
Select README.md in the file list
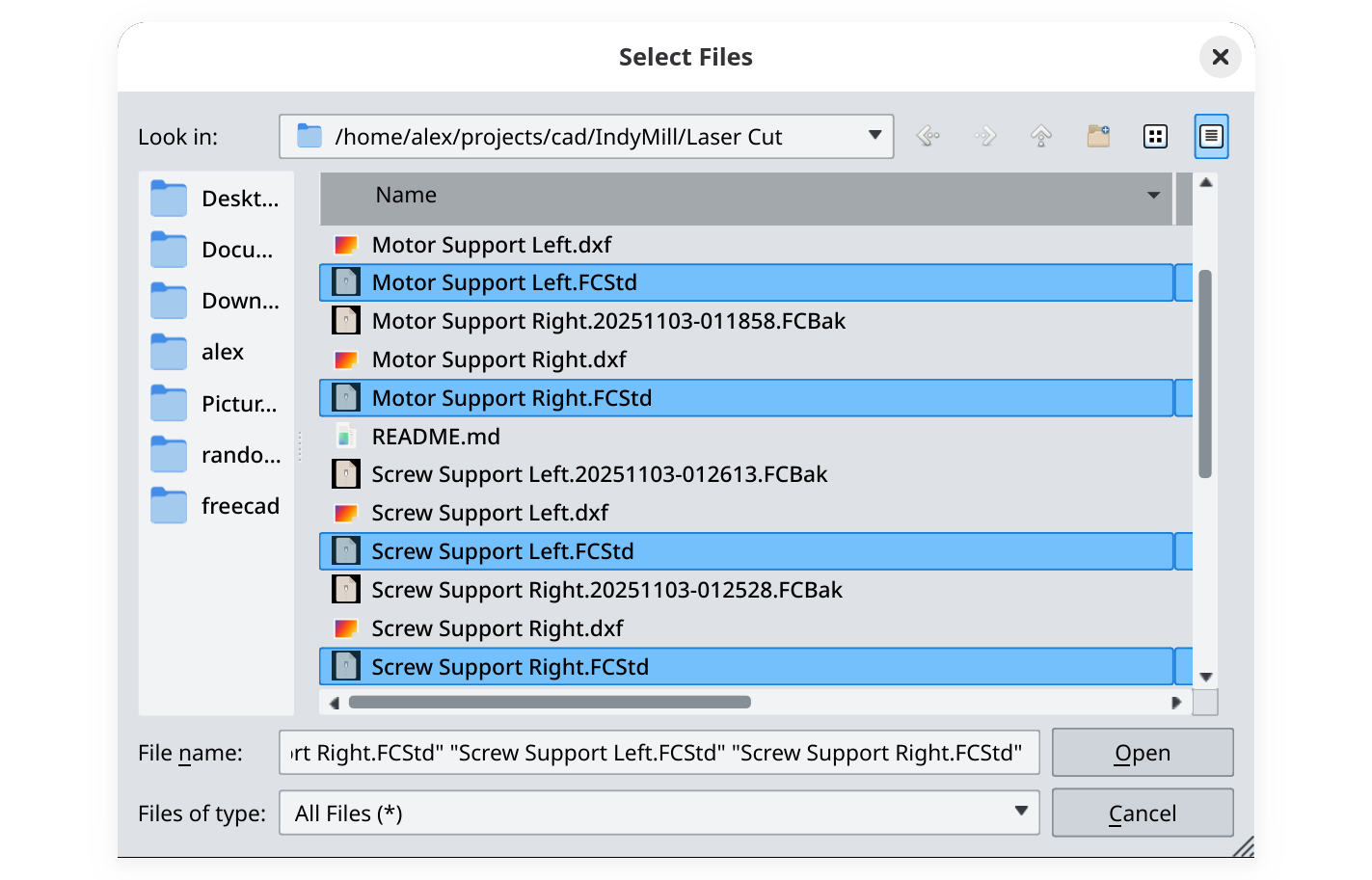(x=436, y=437)
